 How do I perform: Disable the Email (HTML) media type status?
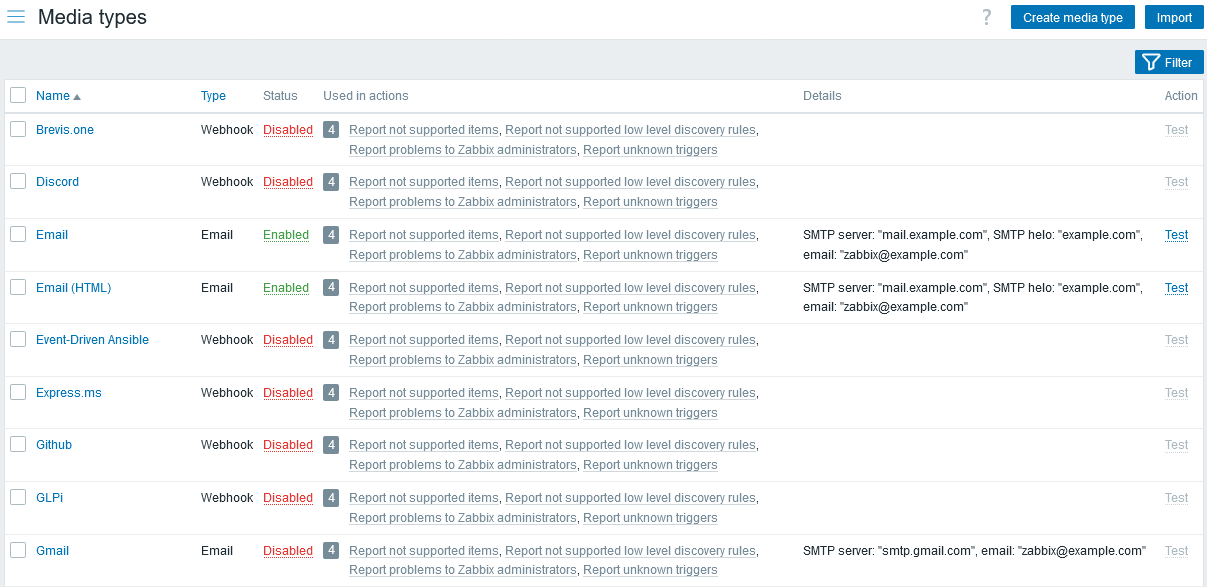tap(286, 288)
